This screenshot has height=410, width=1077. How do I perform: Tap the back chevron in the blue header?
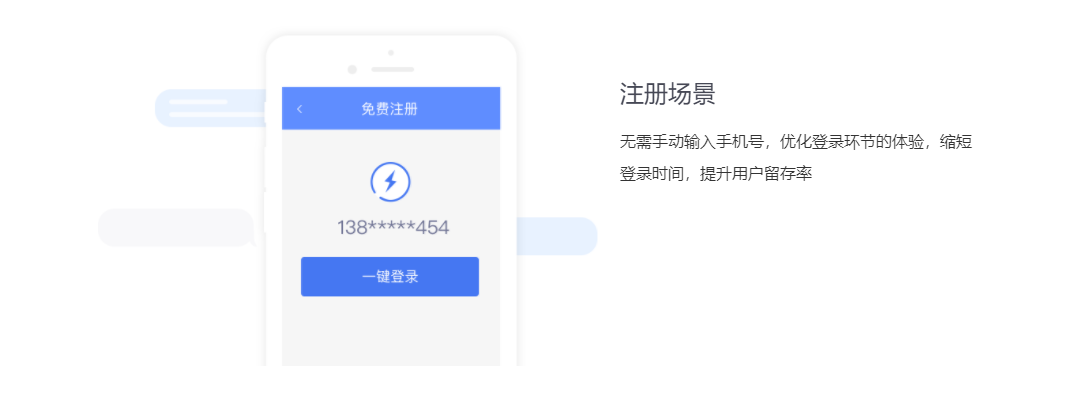point(299,109)
